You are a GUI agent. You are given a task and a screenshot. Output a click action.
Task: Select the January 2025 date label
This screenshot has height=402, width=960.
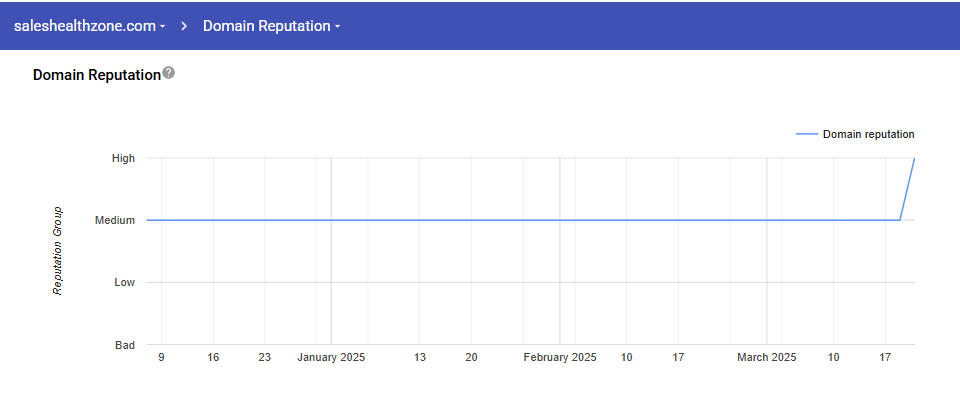click(331, 357)
